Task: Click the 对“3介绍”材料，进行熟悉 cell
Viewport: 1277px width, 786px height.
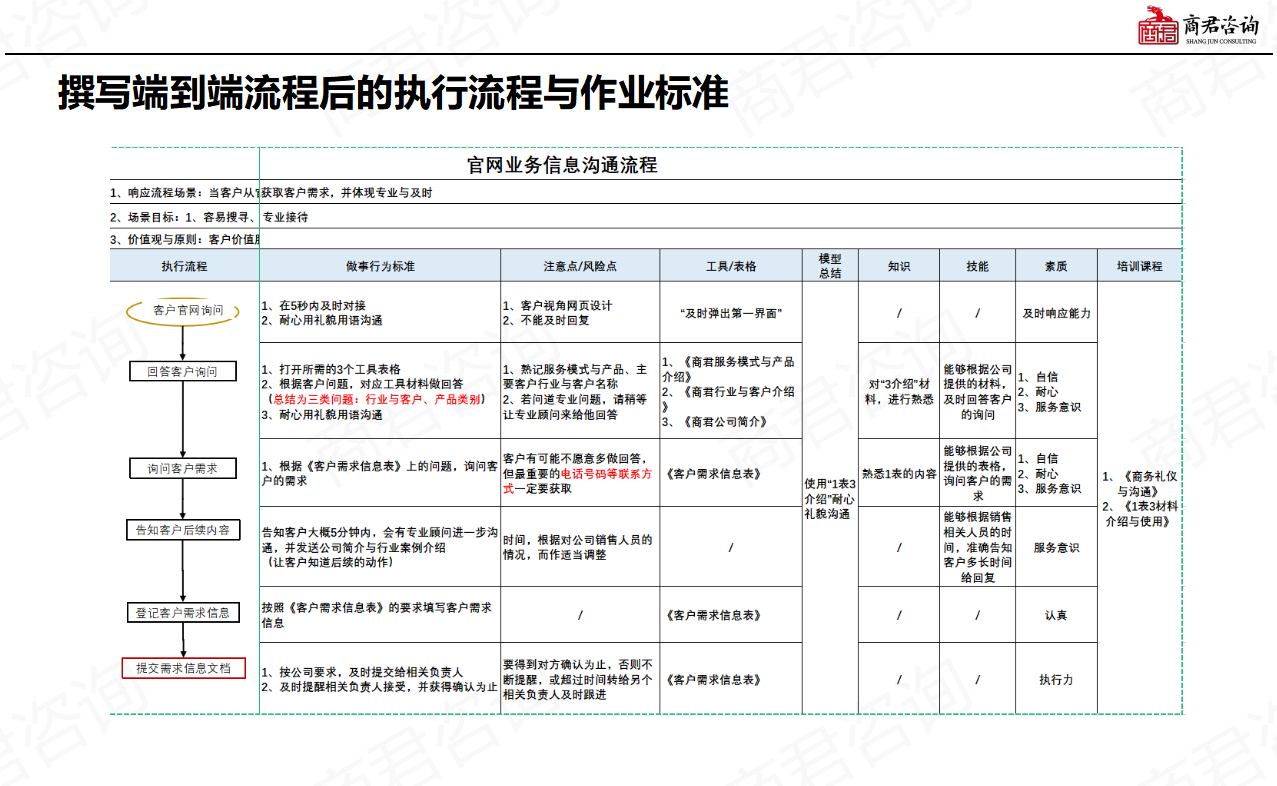Action: (x=899, y=391)
